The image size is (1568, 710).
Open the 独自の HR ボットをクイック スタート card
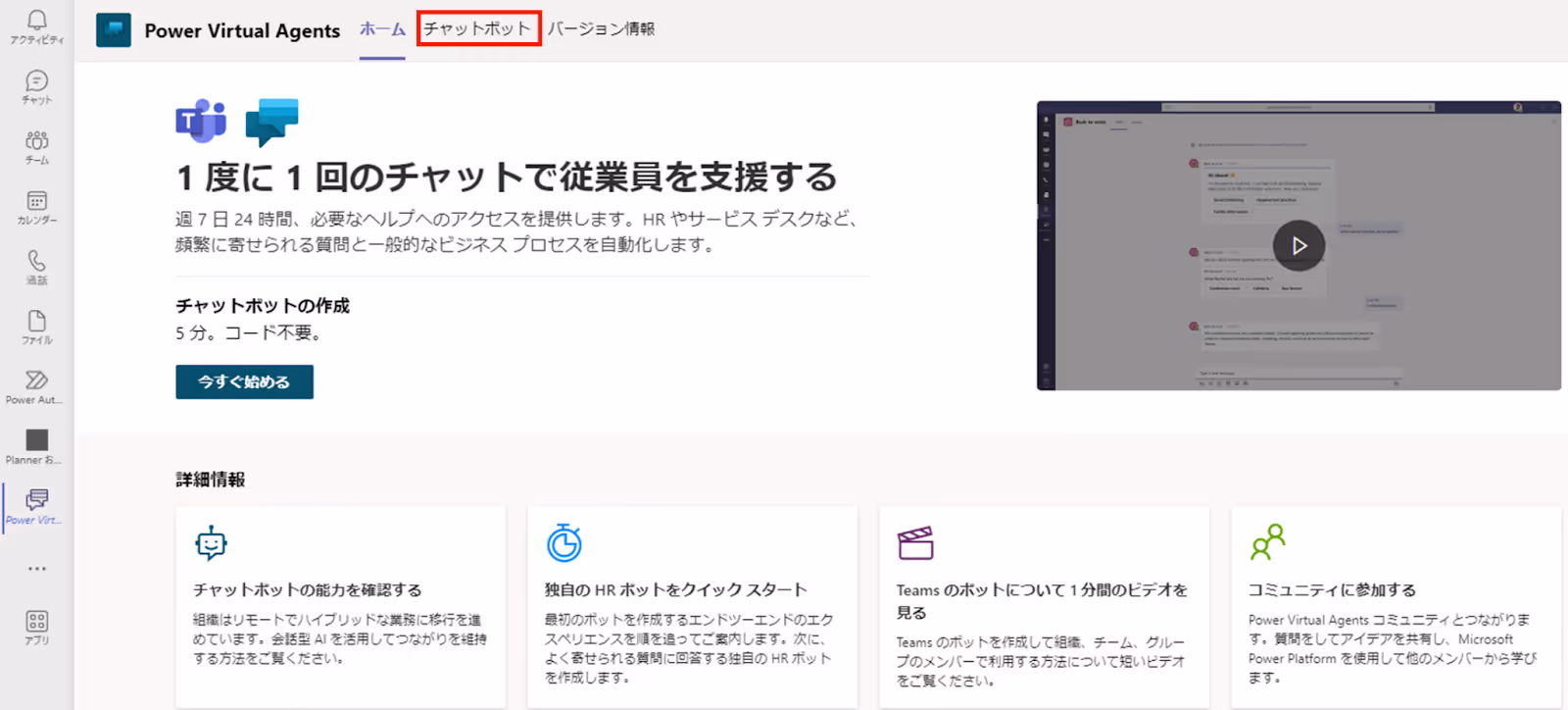pos(692,607)
